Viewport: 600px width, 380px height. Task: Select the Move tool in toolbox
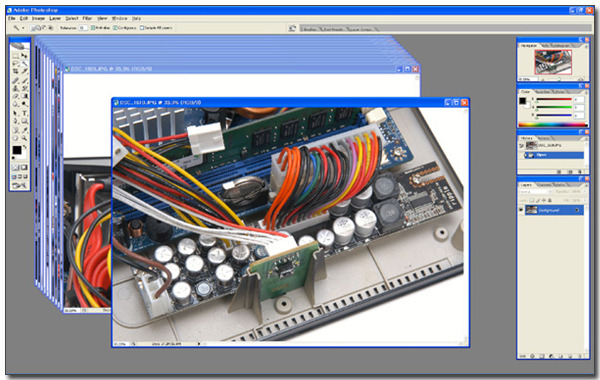tap(24, 56)
